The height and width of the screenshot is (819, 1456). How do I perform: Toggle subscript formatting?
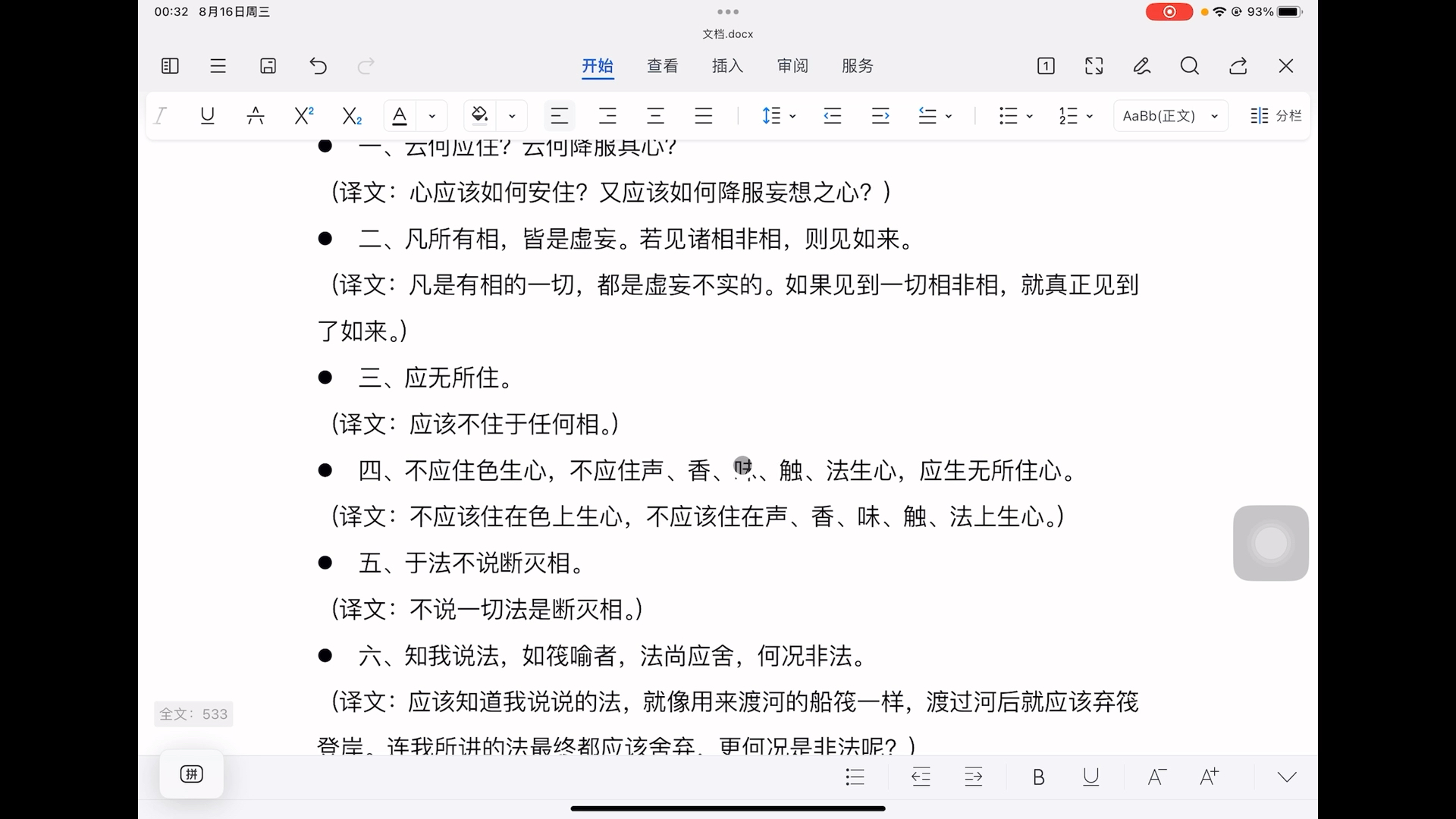coord(352,115)
